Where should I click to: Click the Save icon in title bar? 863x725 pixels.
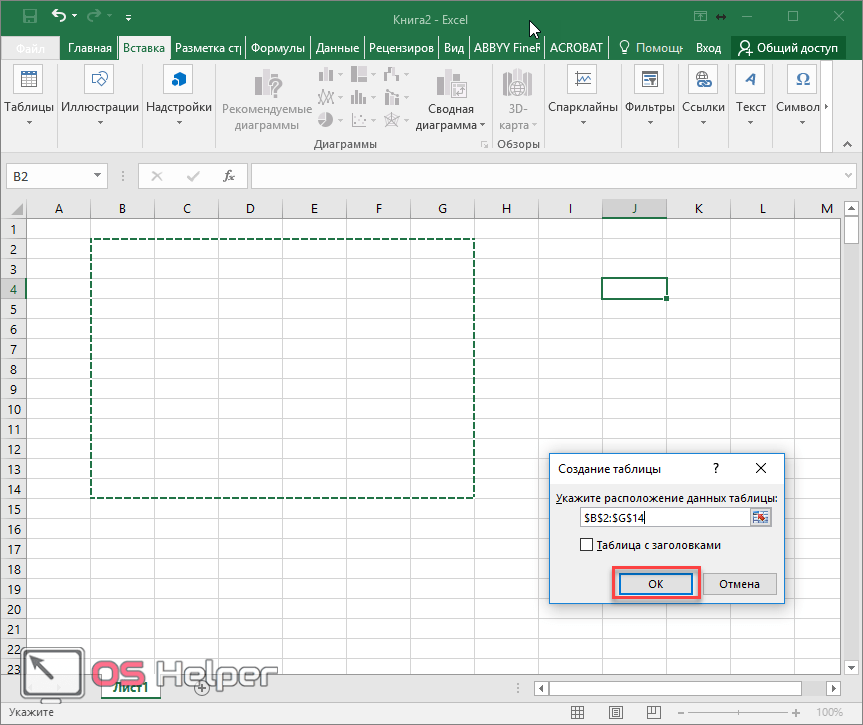(x=29, y=16)
